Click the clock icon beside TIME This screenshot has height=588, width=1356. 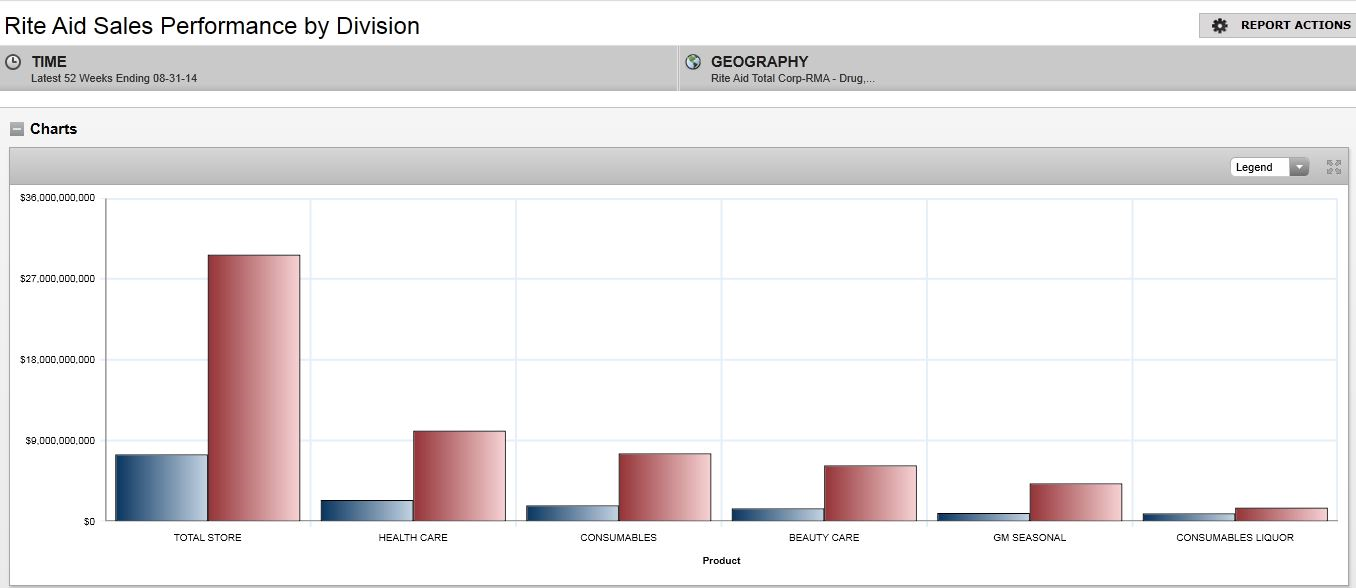click(13, 62)
